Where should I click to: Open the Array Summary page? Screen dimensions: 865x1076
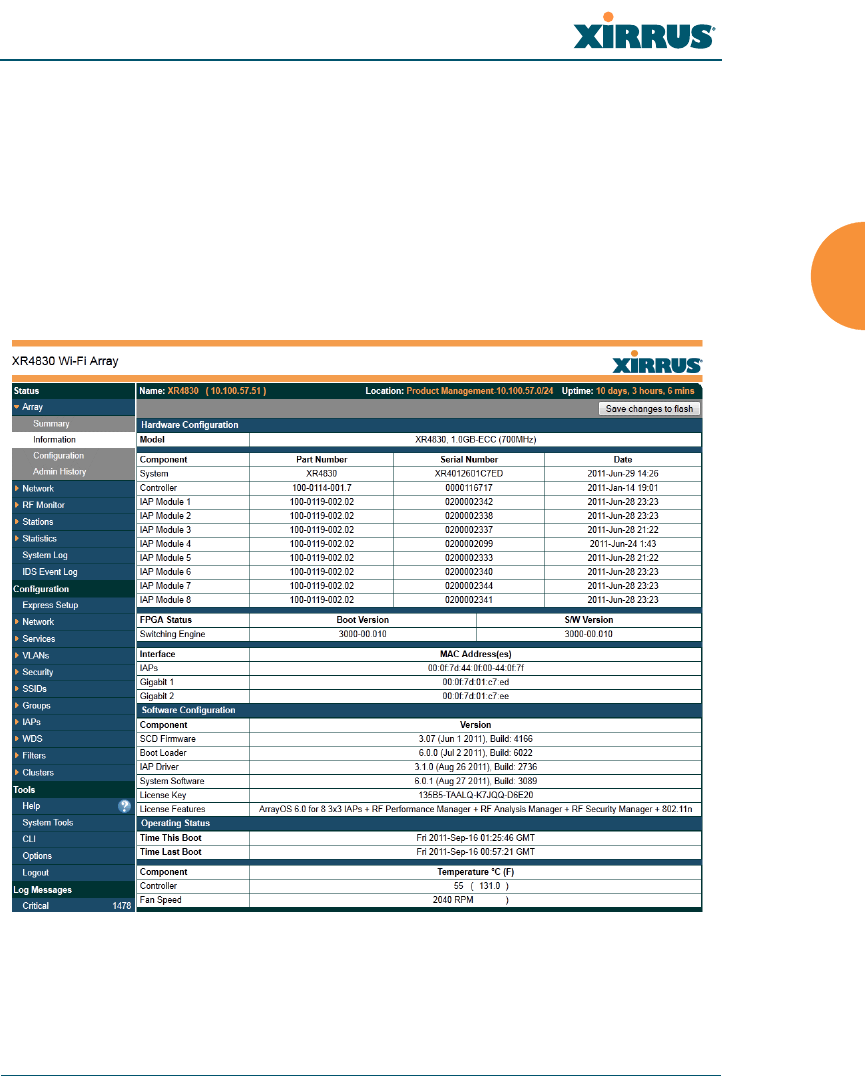click(x=51, y=423)
